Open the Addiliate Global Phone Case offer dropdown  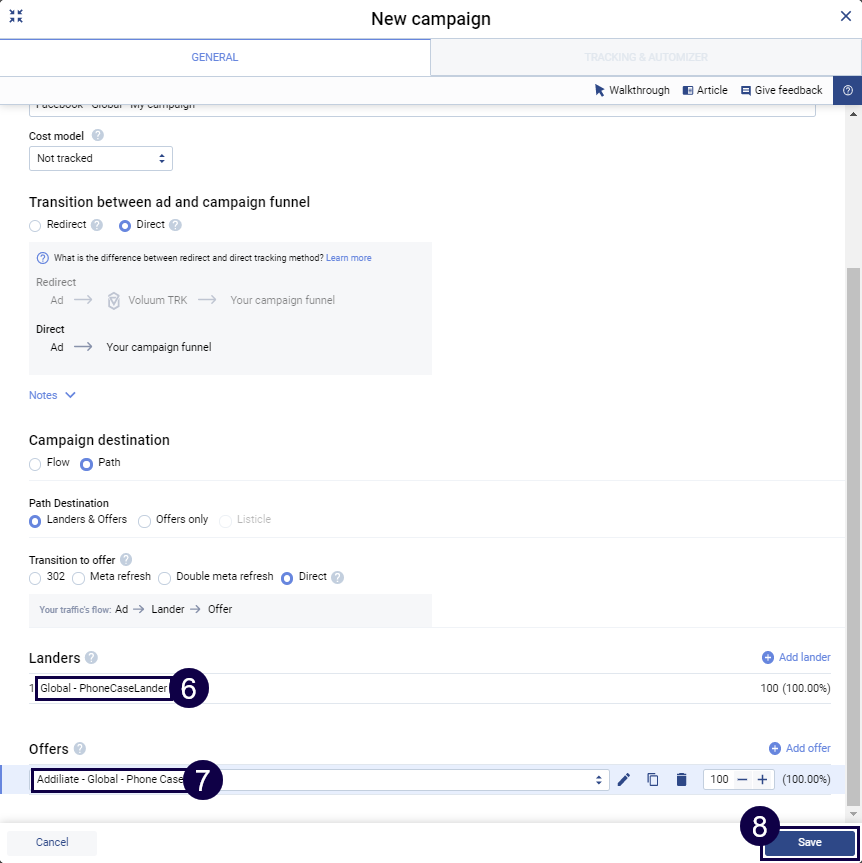320,779
